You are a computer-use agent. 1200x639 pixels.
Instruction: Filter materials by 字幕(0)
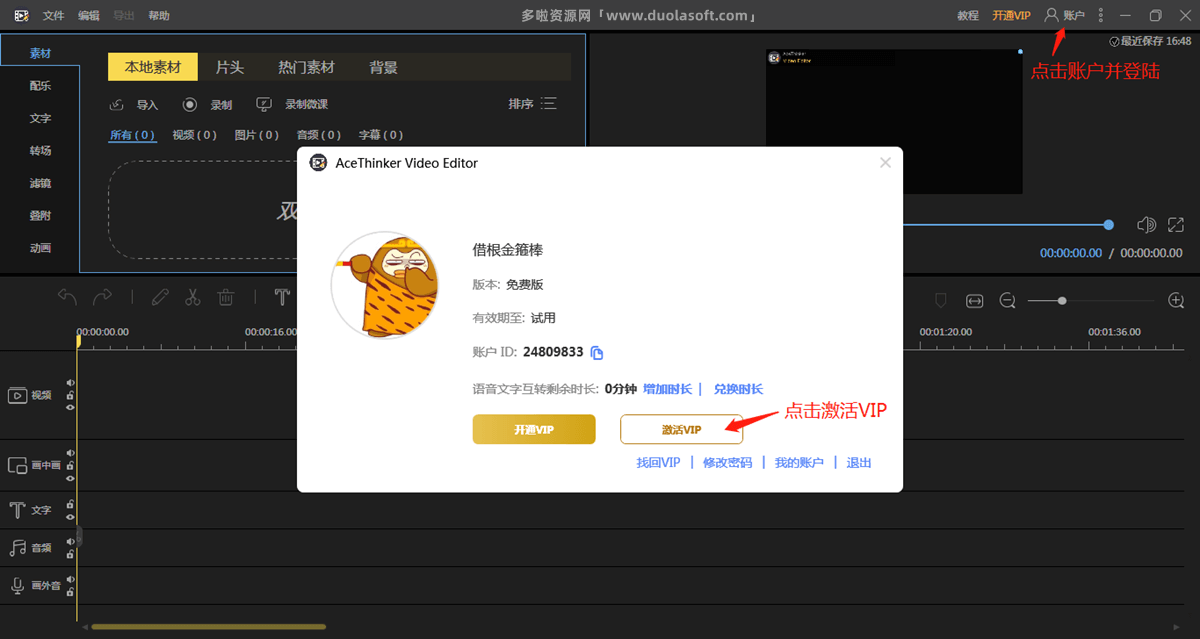click(381, 135)
